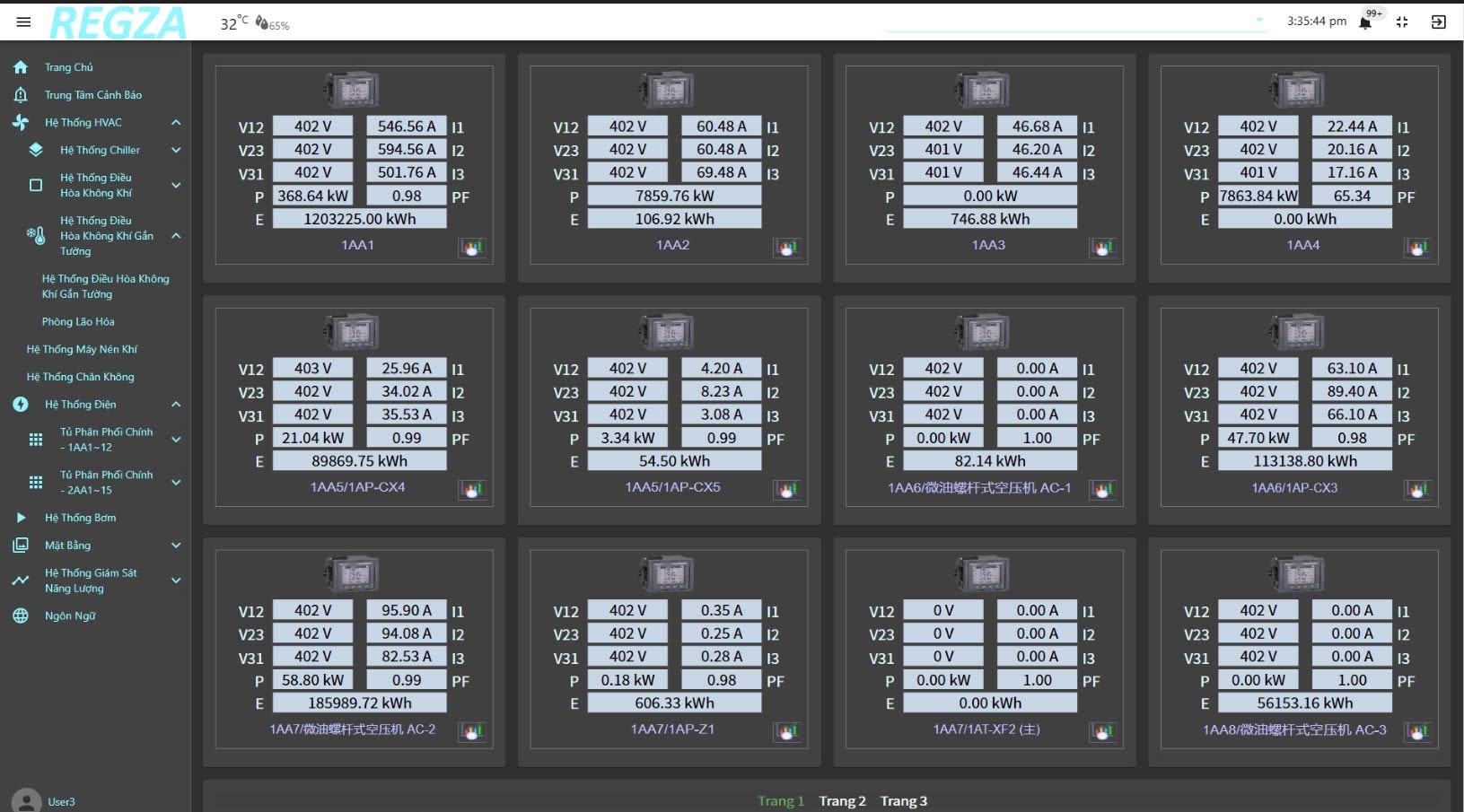Open chart icon on 1AA7/1AP-Z1 panel
Image resolution: width=1464 pixels, height=812 pixels.
[x=787, y=732]
